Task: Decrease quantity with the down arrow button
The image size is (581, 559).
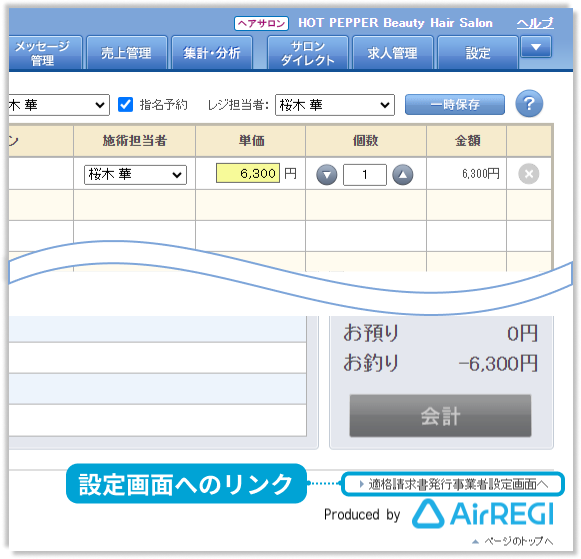Action: pos(326,174)
